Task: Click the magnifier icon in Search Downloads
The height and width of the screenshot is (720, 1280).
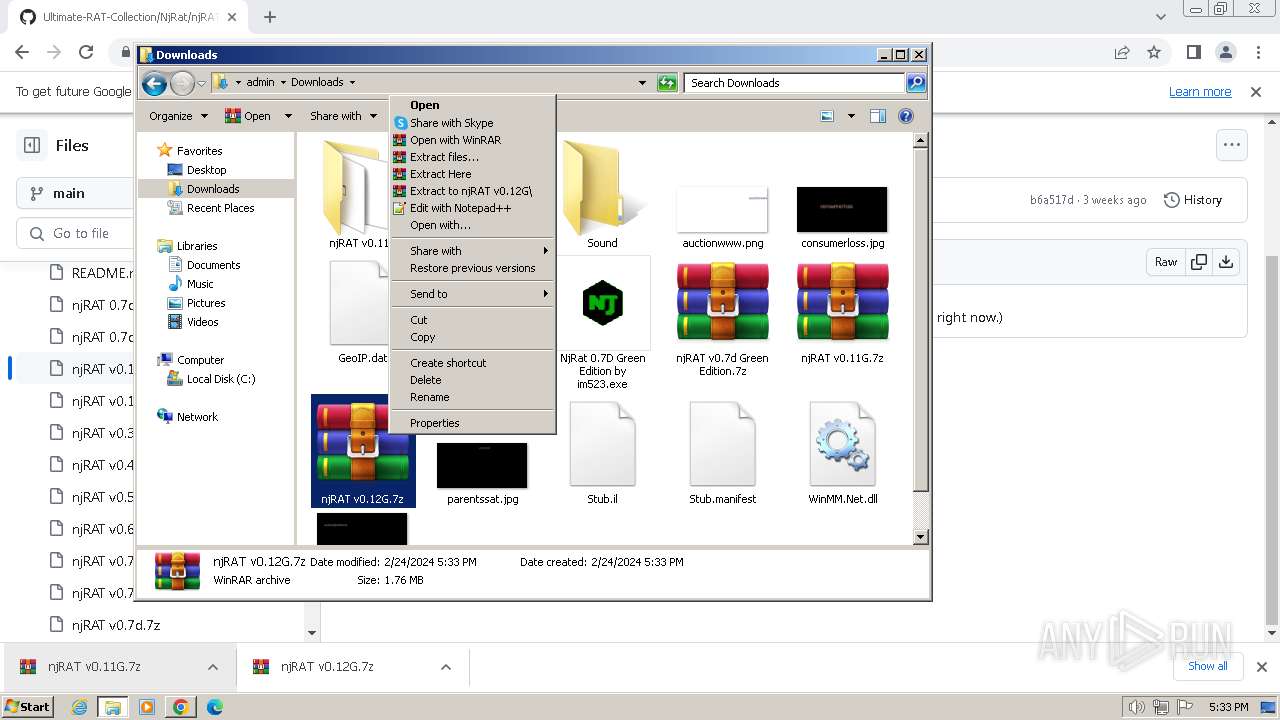Action: click(915, 83)
